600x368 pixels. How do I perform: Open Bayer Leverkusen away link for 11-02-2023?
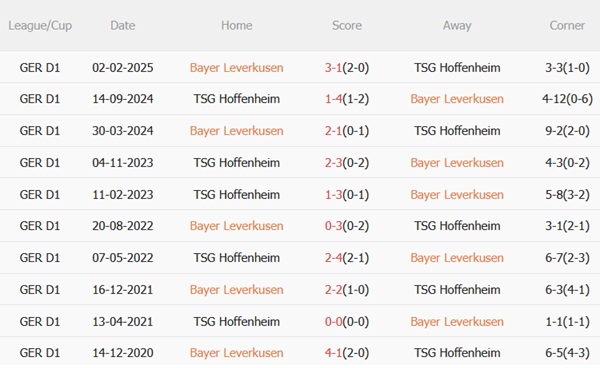[x=457, y=195]
